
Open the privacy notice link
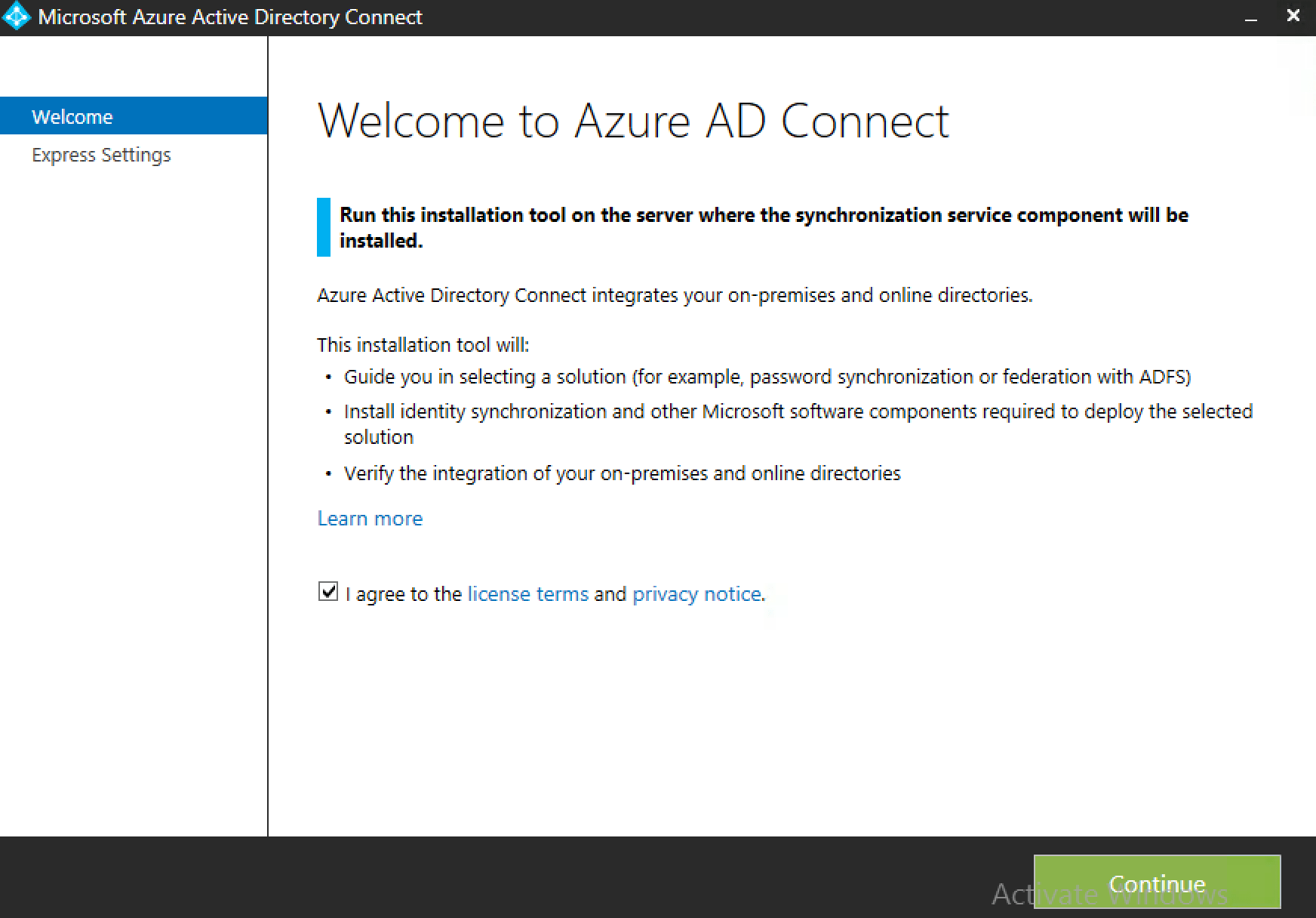click(696, 593)
